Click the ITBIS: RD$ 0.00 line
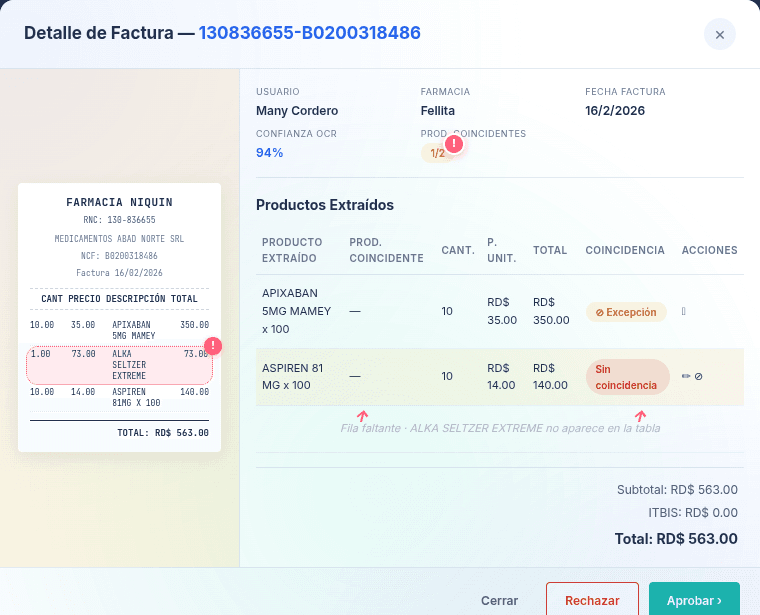The image size is (760, 615). tap(693, 512)
